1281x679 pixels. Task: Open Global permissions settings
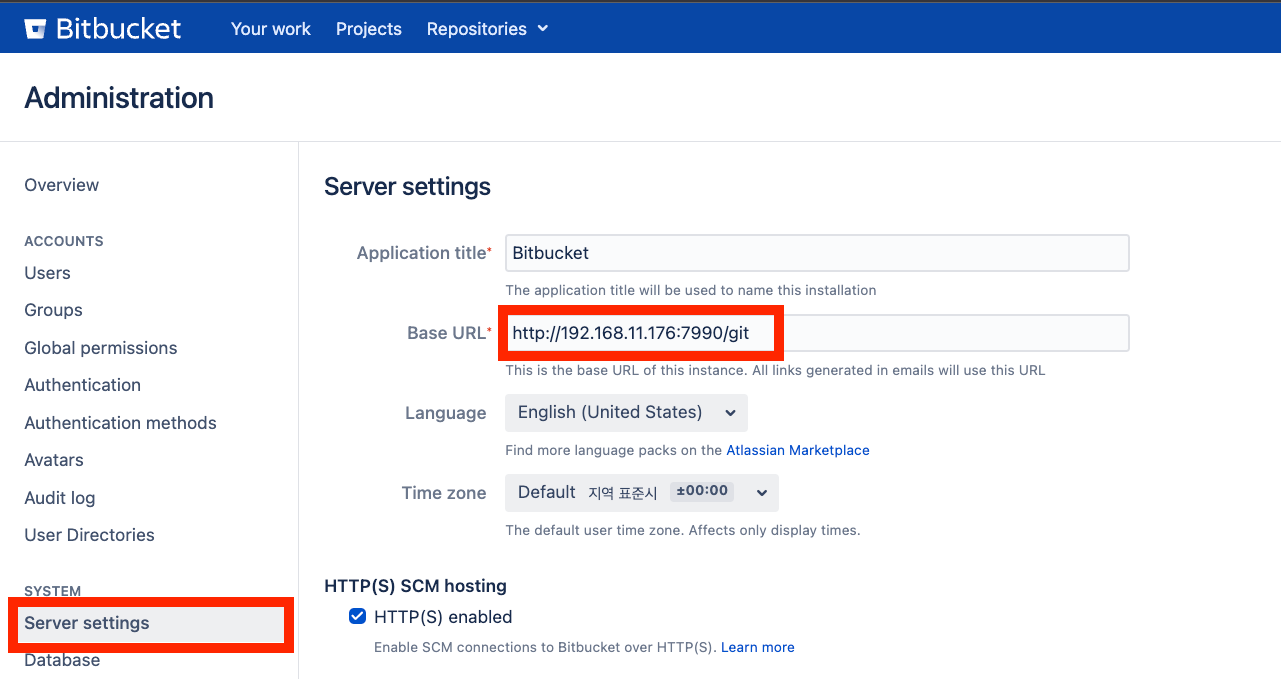pos(101,348)
